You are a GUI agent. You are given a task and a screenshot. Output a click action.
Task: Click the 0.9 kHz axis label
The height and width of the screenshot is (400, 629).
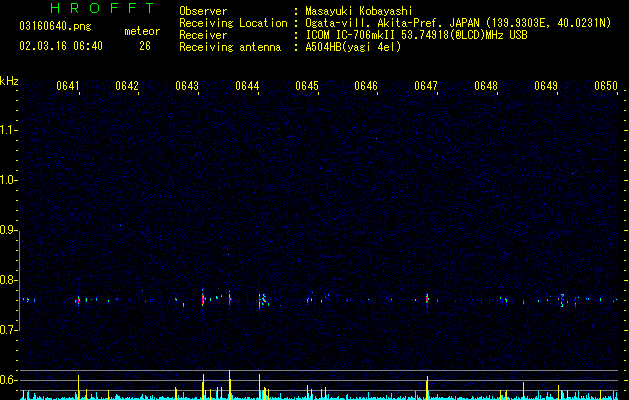(x=8, y=230)
